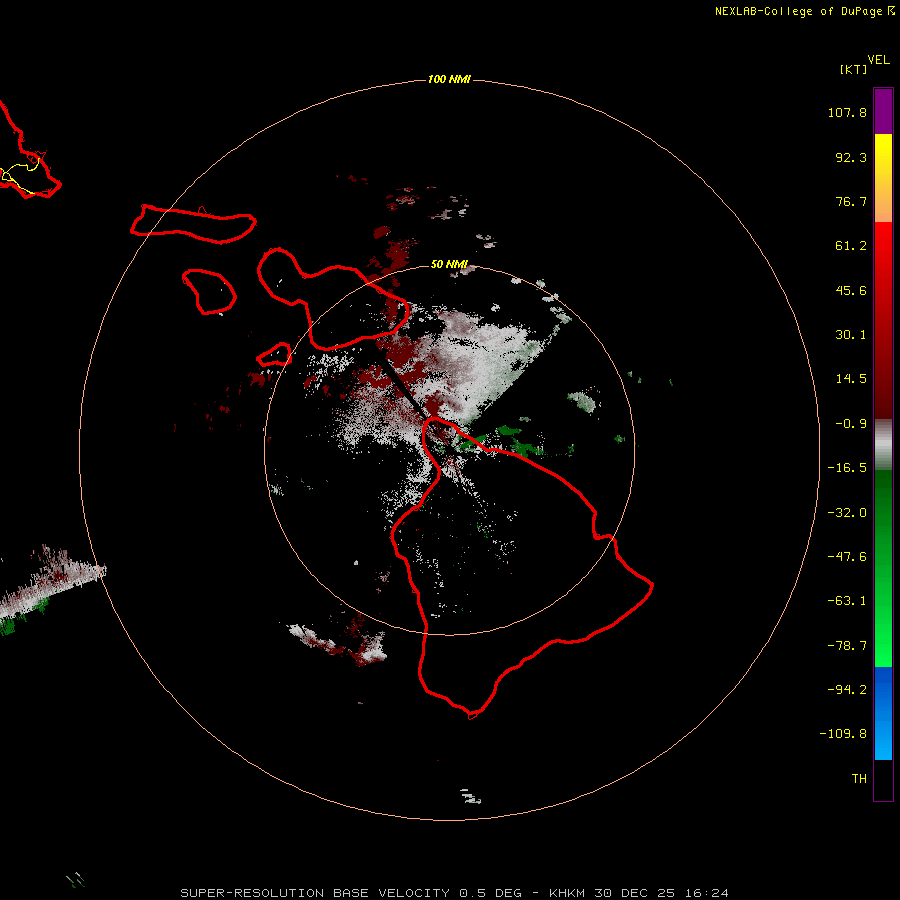
Task: Click the -47.6 scale value
Action: click(847, 557)
